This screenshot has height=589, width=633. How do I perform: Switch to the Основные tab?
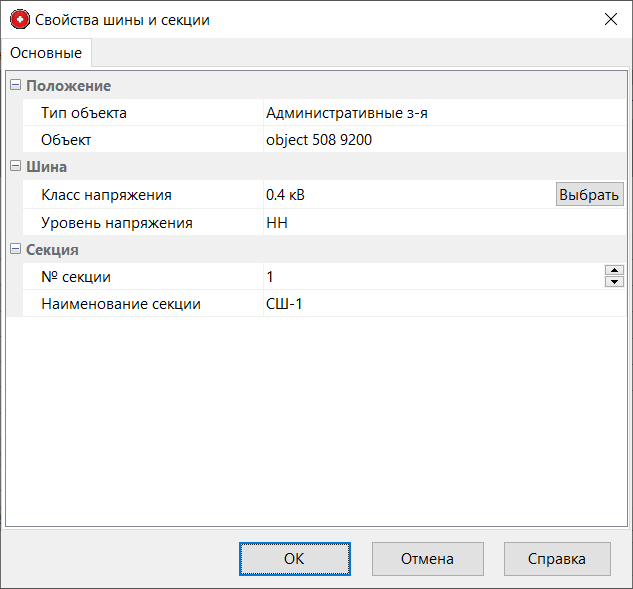point(46,52)
